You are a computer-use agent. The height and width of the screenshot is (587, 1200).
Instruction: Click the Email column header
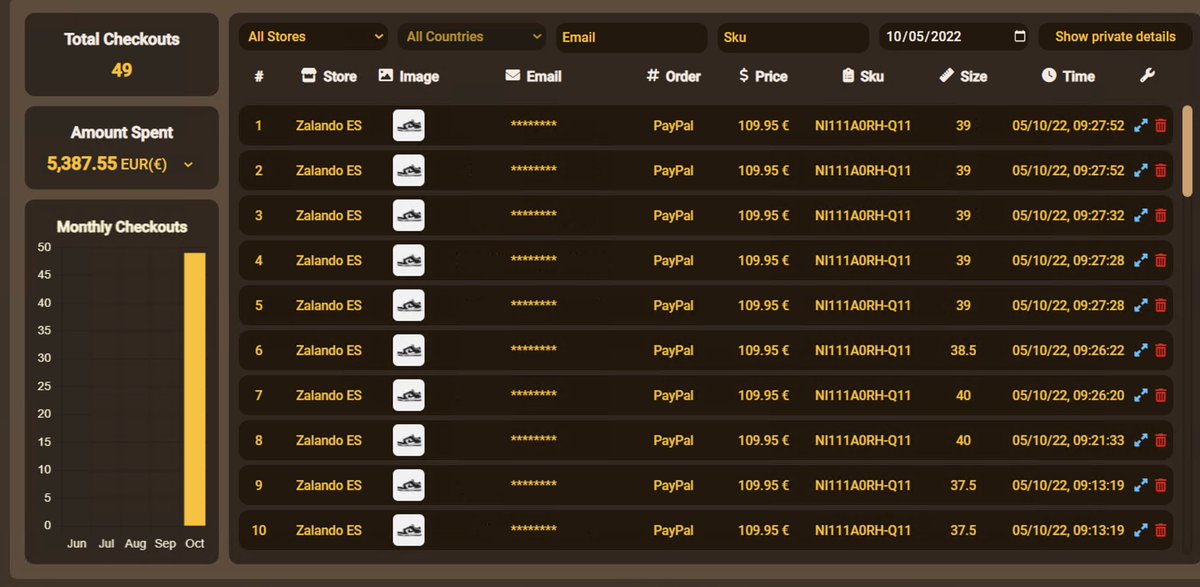[533, 76]
